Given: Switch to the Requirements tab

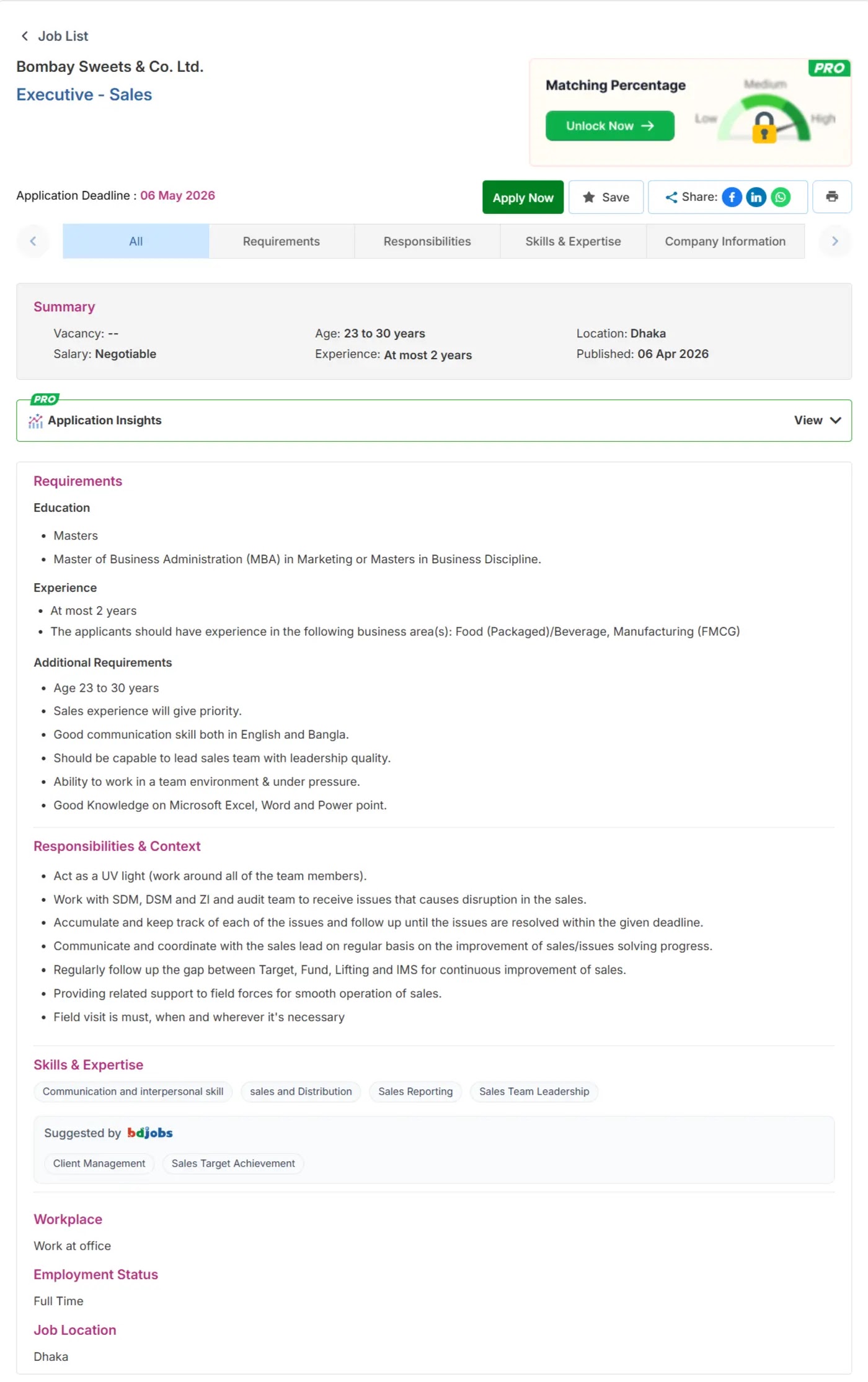Looking at the screenshot, I should [x=281, y=241].
